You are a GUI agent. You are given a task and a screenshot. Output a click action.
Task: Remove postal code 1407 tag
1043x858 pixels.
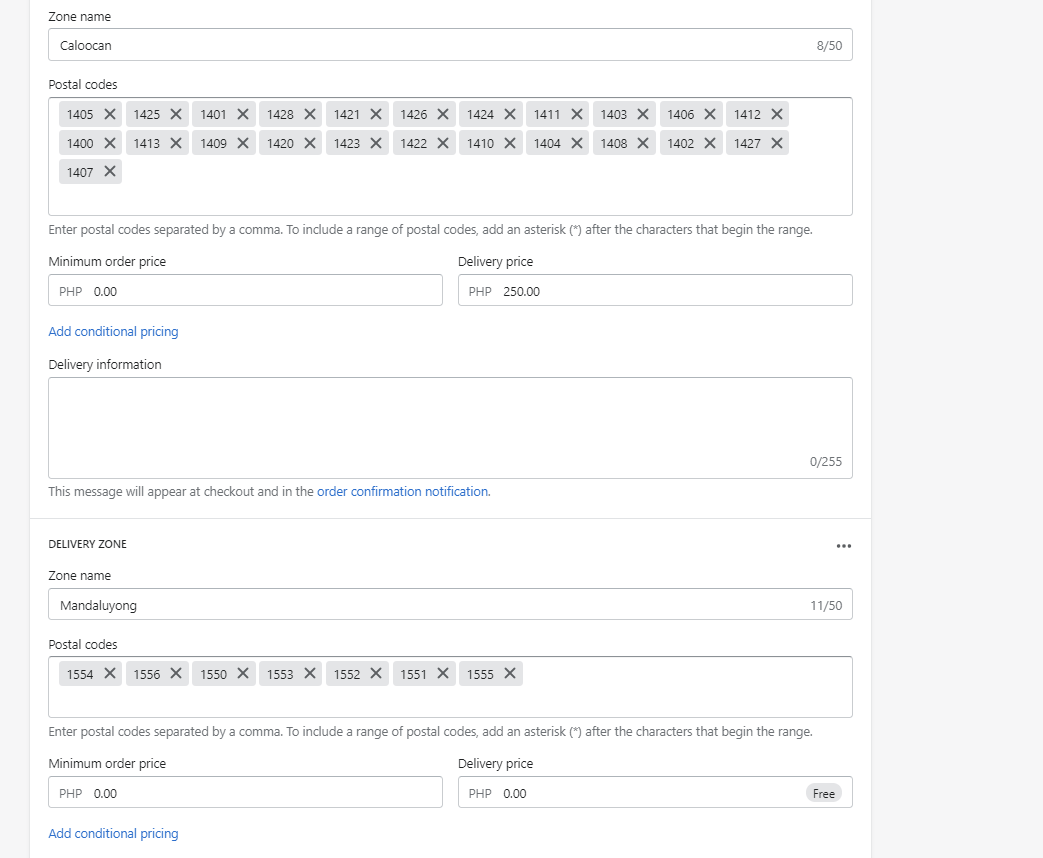click(110, 172)
